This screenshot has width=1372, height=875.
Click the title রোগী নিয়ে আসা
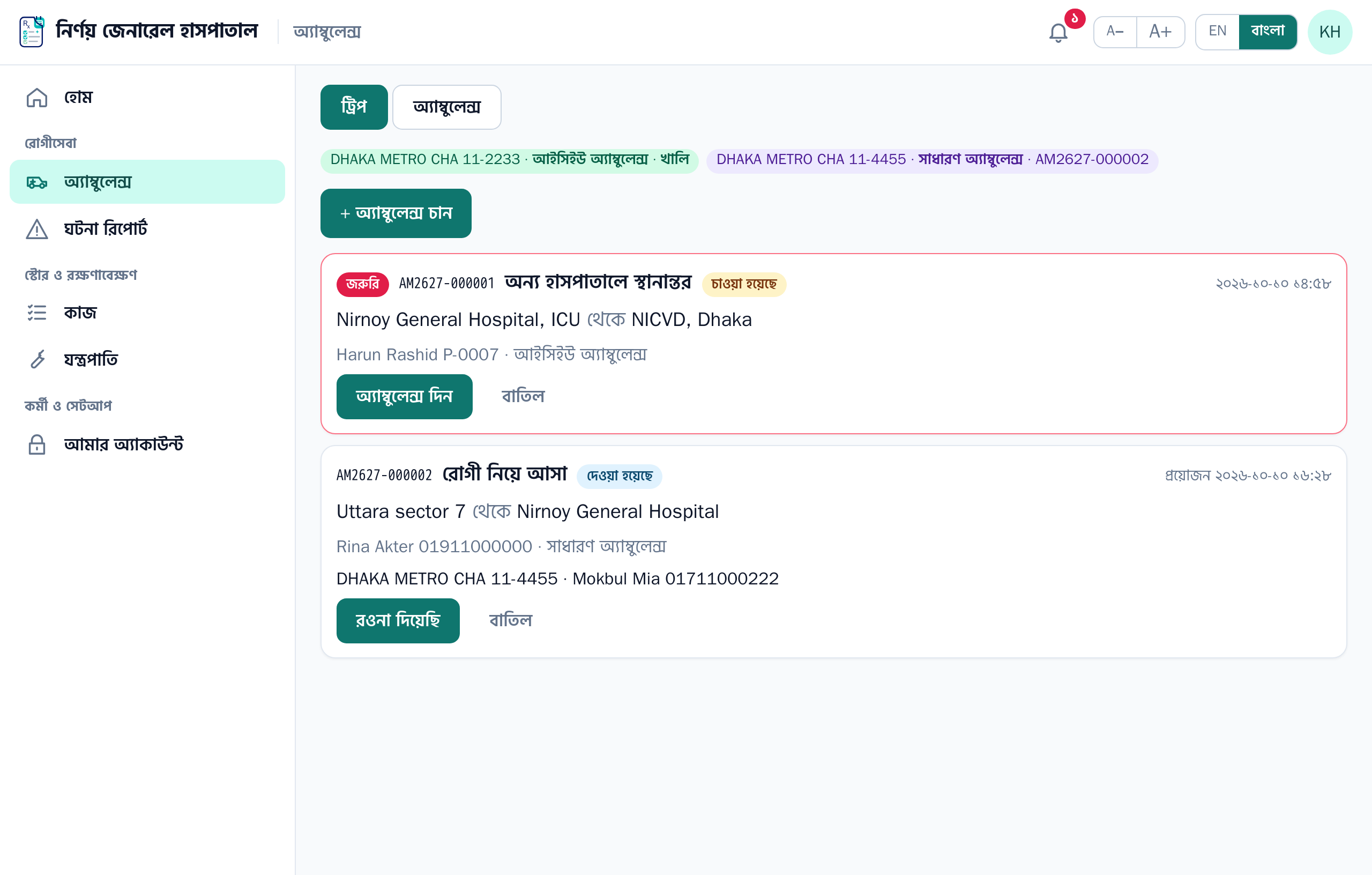click(x=505, y=474)
